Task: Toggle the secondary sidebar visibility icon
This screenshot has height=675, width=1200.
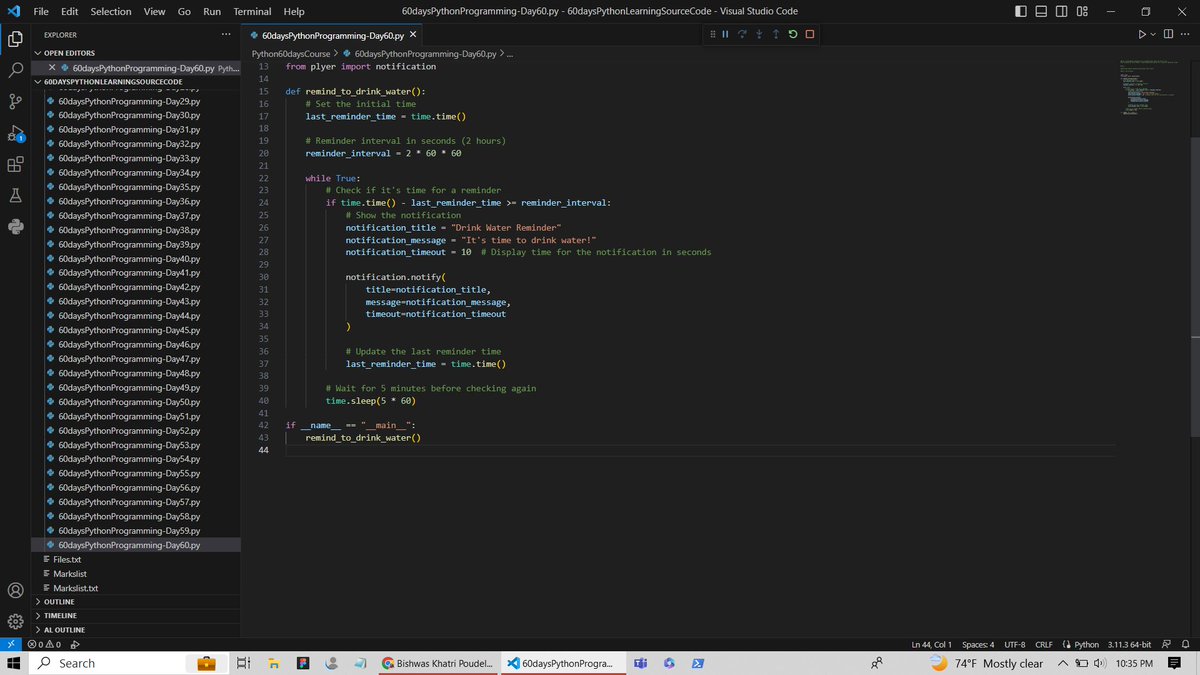Action: tap(1061, 11)
